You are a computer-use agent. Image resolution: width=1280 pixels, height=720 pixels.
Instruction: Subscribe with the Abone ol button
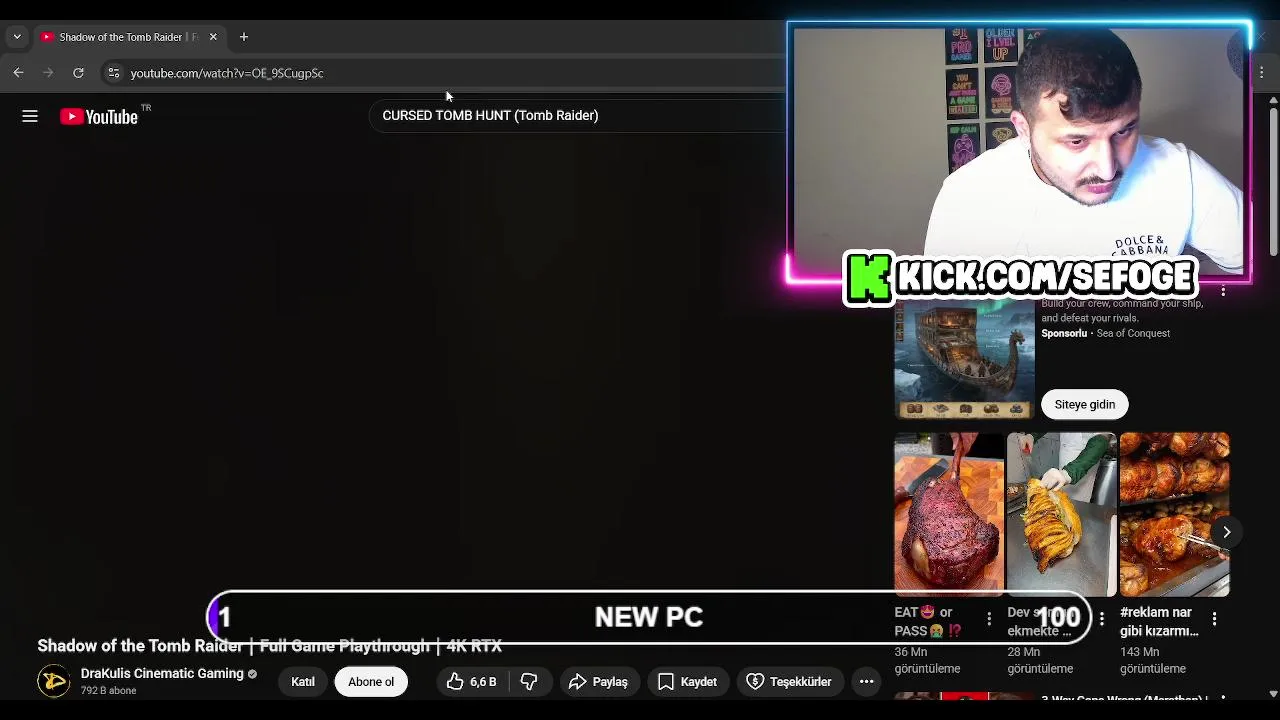371,682
